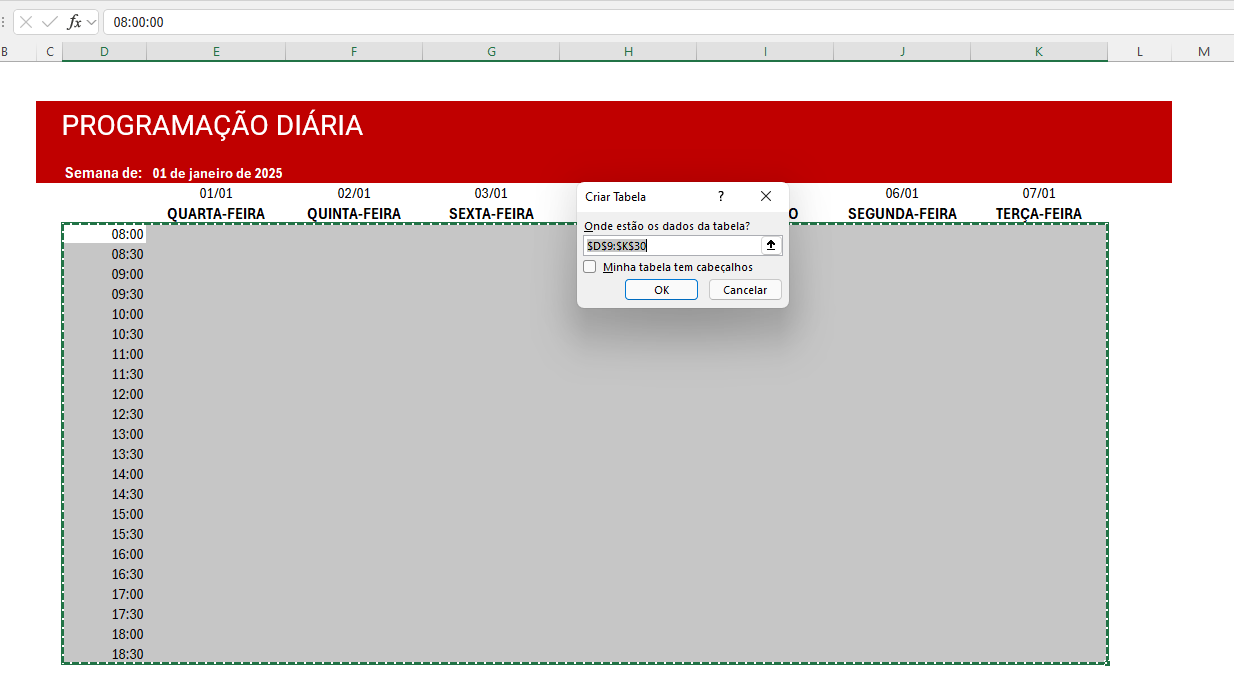Open help in the Criar Tabela dialog
The height and width of the screenshot is (683, 1234).
pyautogui.click(x=721, y=196)
